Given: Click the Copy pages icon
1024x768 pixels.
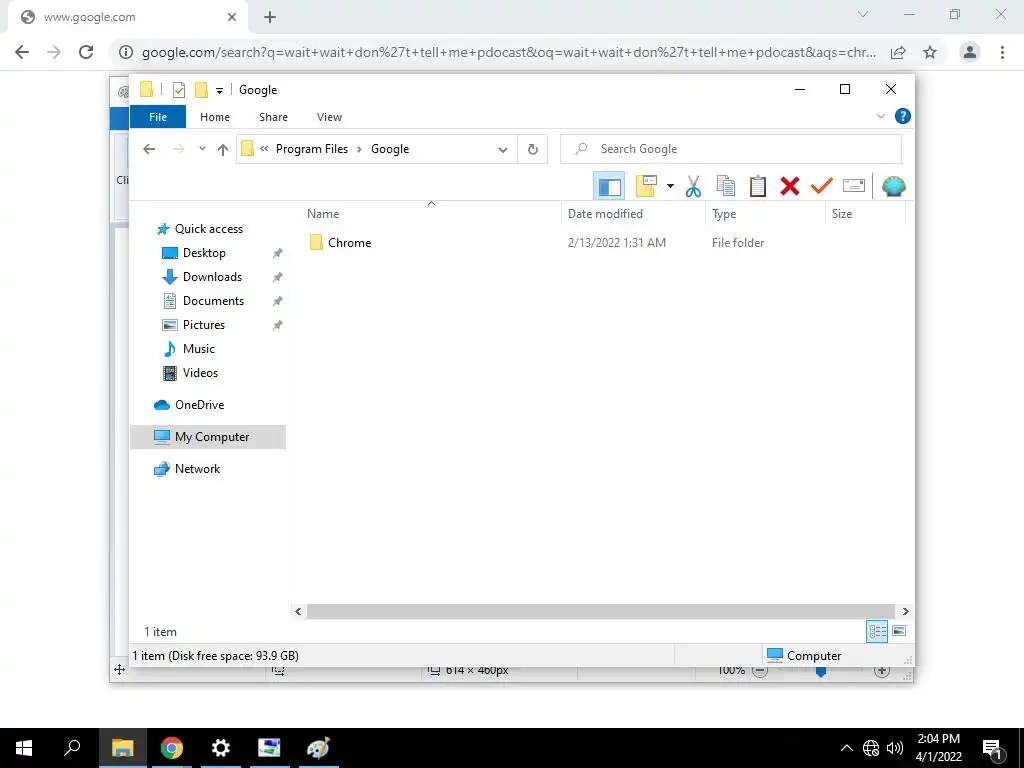Looking at the screenshot, I should 726,186.
